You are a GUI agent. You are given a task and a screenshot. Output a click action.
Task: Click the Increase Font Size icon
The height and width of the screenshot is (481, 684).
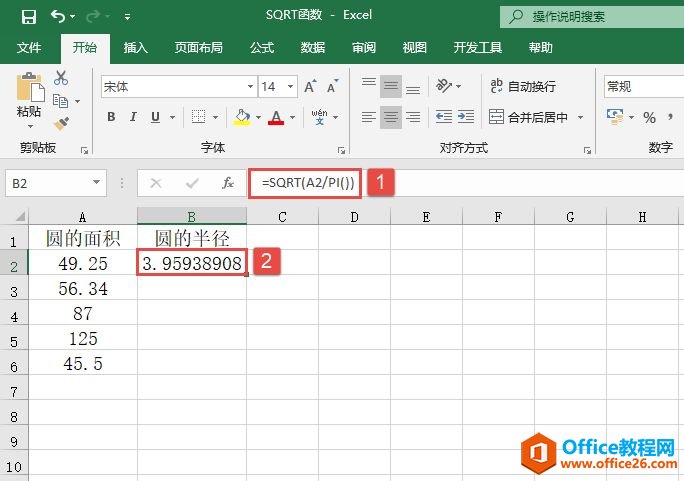(x=310, y=86)
